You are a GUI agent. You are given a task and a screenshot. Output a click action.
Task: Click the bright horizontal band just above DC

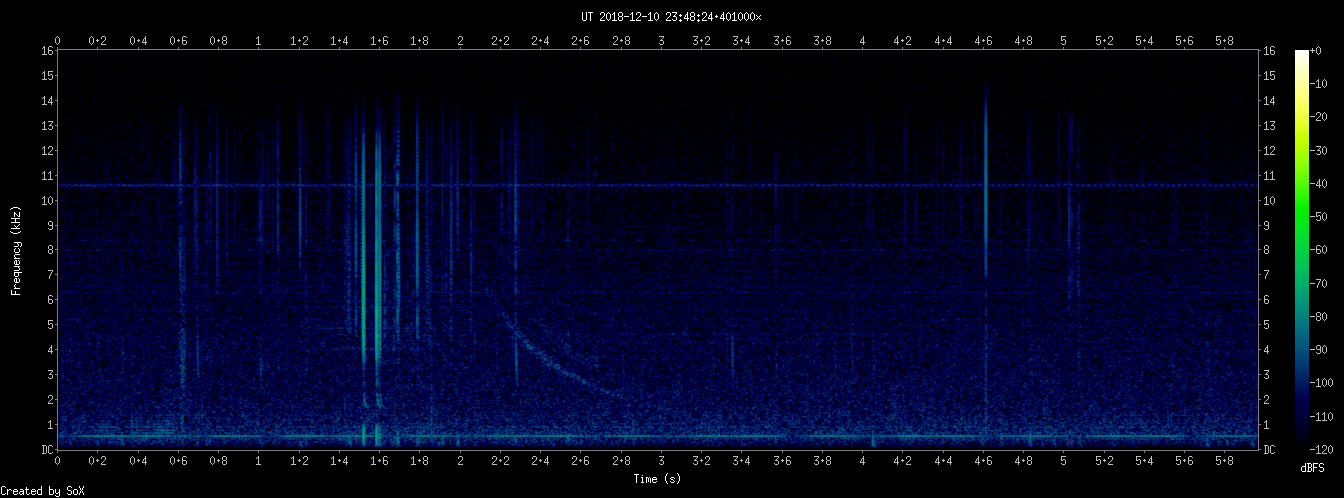point(700,436)
